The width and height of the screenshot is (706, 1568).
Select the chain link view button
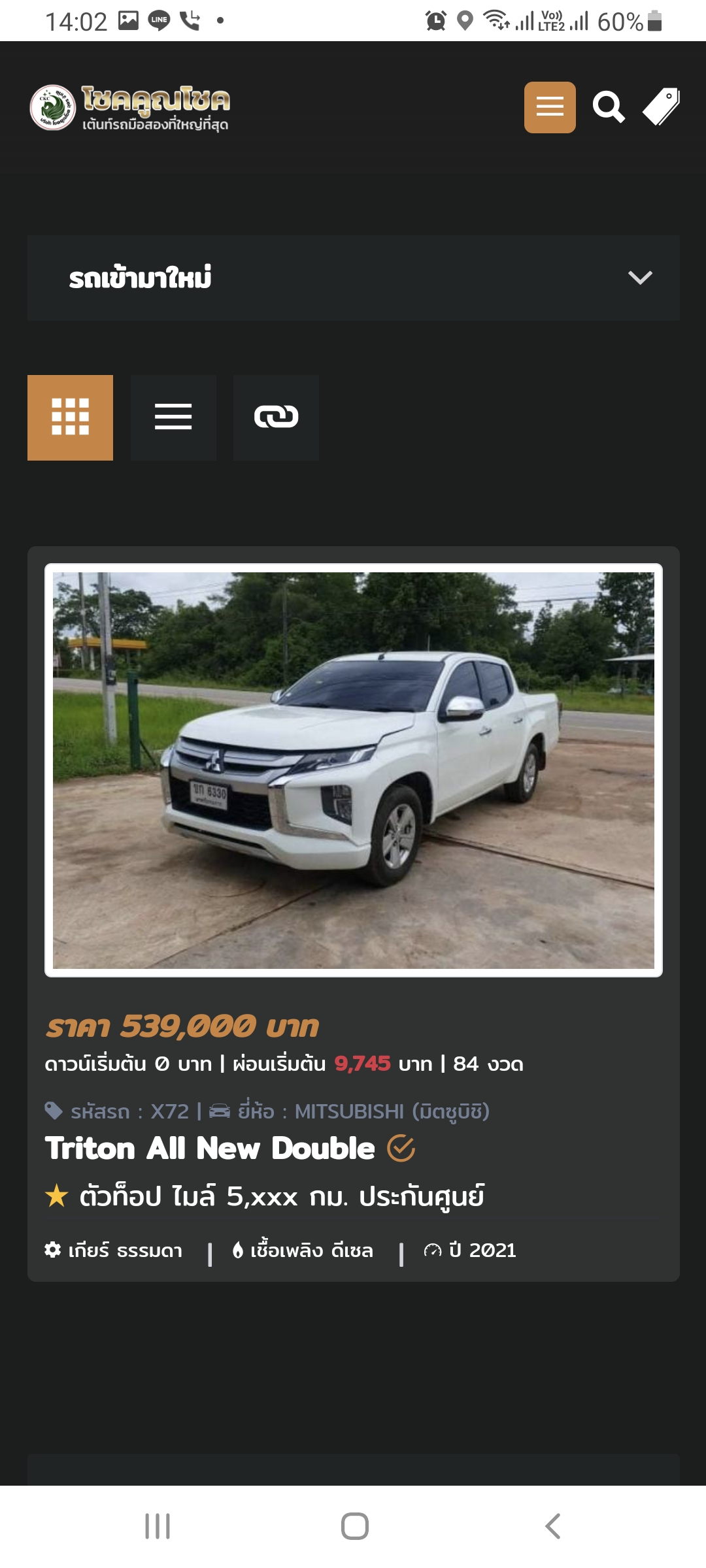tap(276, 417)
